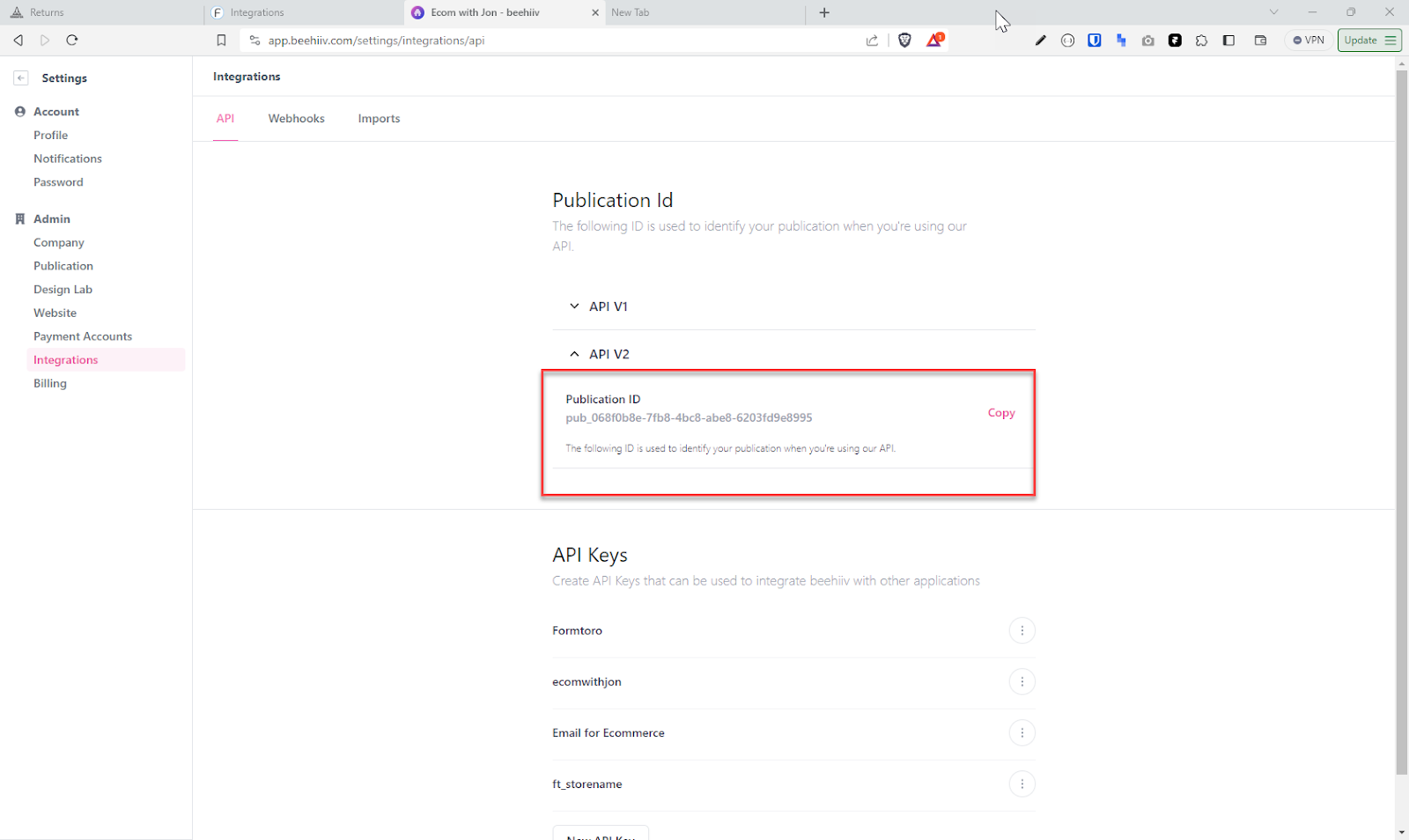Switch to the Returns browser tab
Screen dimensions: 1409x840
(101, 12)
